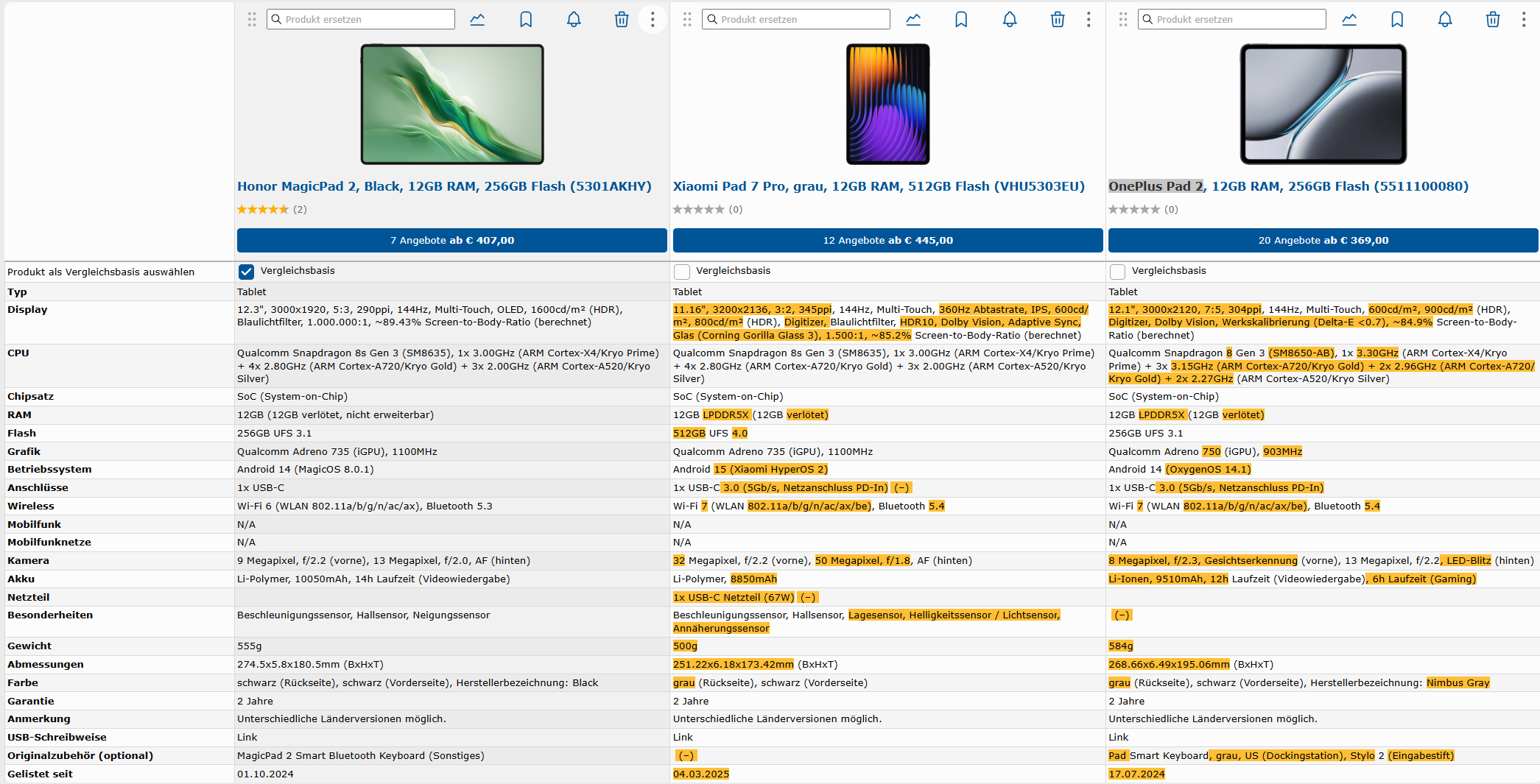
Task: View 7 Angebote ab € 407,00
Action: (x=452, y=240)
